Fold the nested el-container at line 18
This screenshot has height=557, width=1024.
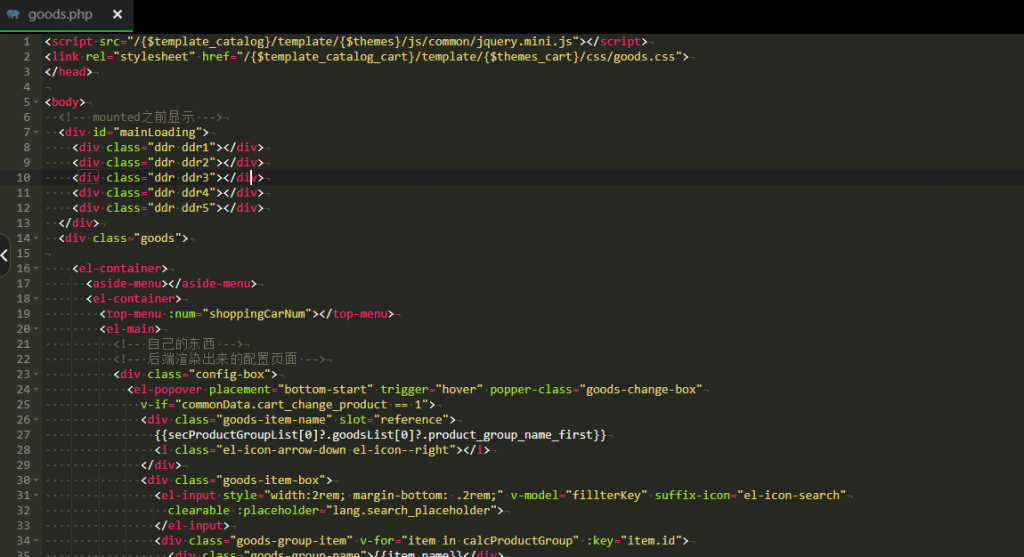coord(37,298)
